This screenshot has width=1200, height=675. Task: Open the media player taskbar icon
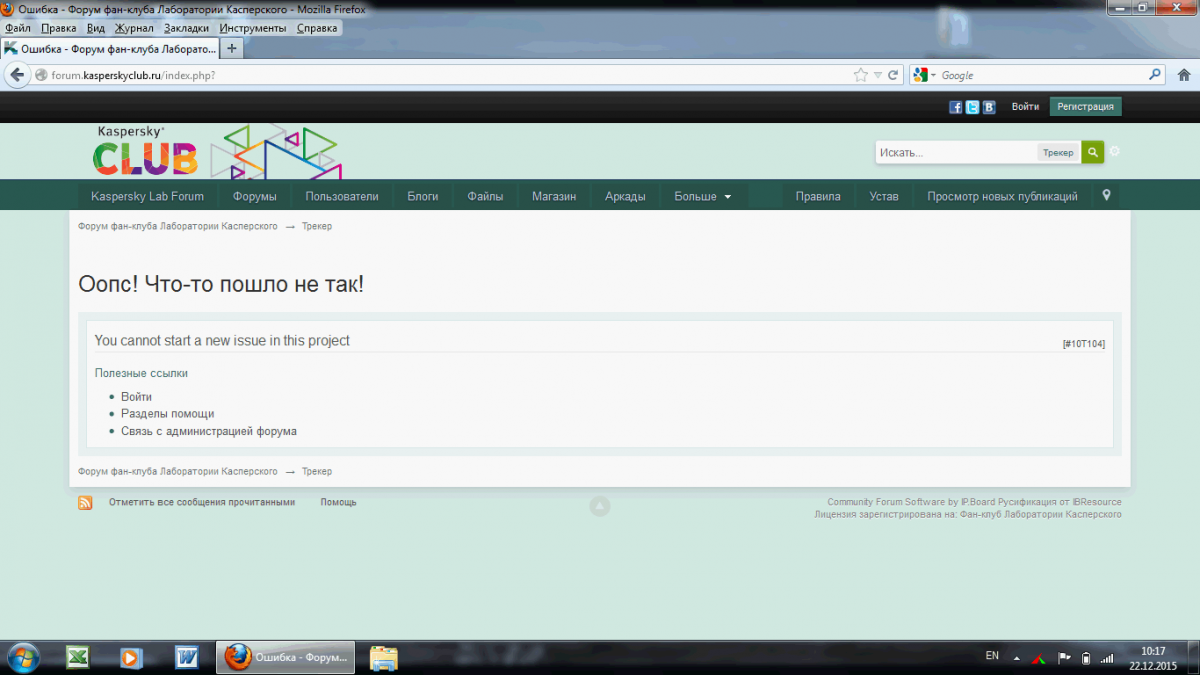(x=132, y=657)
